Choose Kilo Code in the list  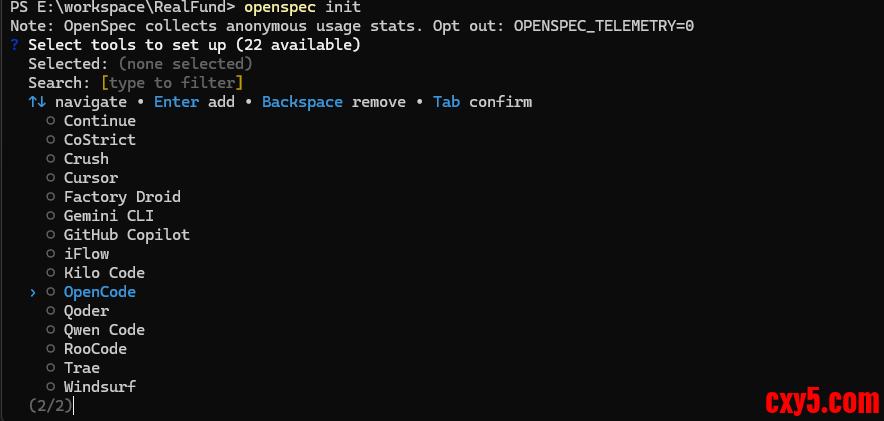click(x=104, y=273)
